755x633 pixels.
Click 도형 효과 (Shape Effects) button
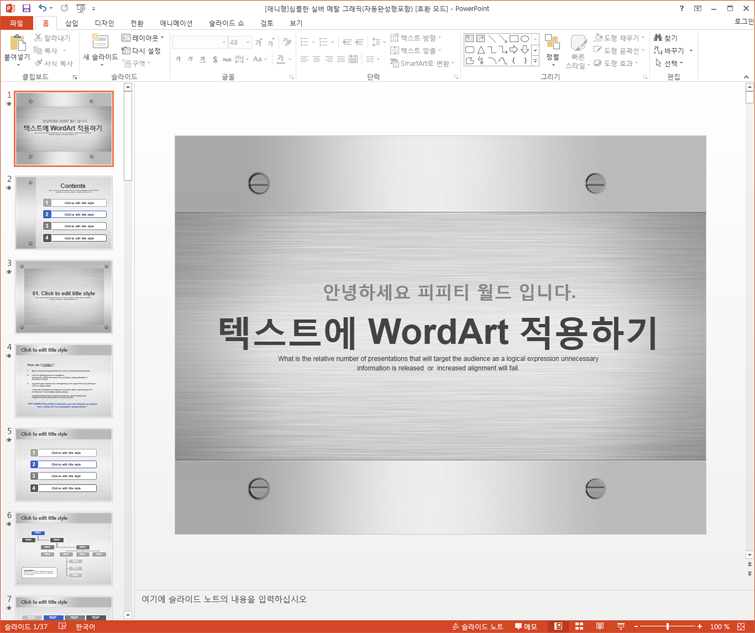(x=616, y=63)
